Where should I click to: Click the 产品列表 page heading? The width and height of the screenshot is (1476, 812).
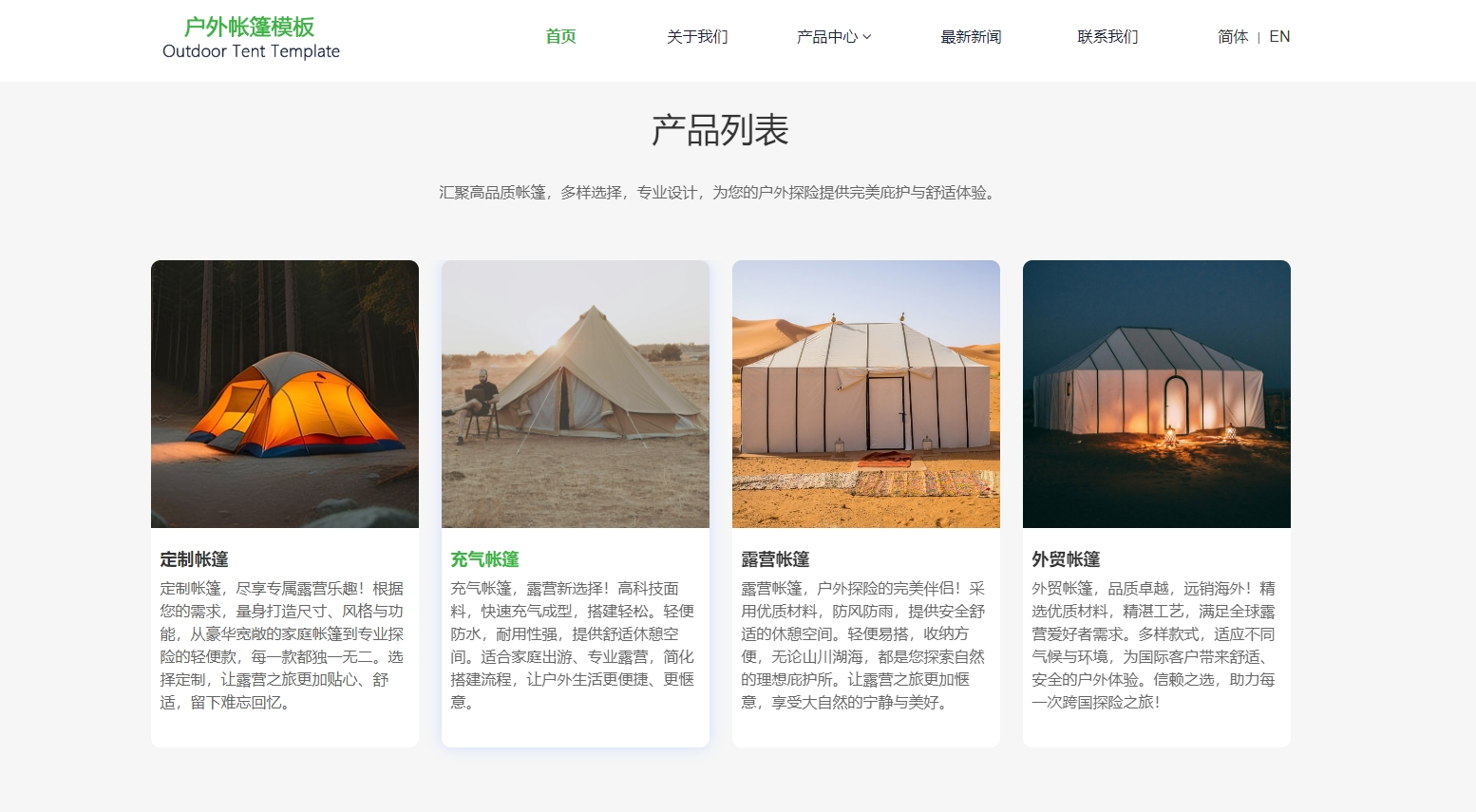click(x=720, y=130)
